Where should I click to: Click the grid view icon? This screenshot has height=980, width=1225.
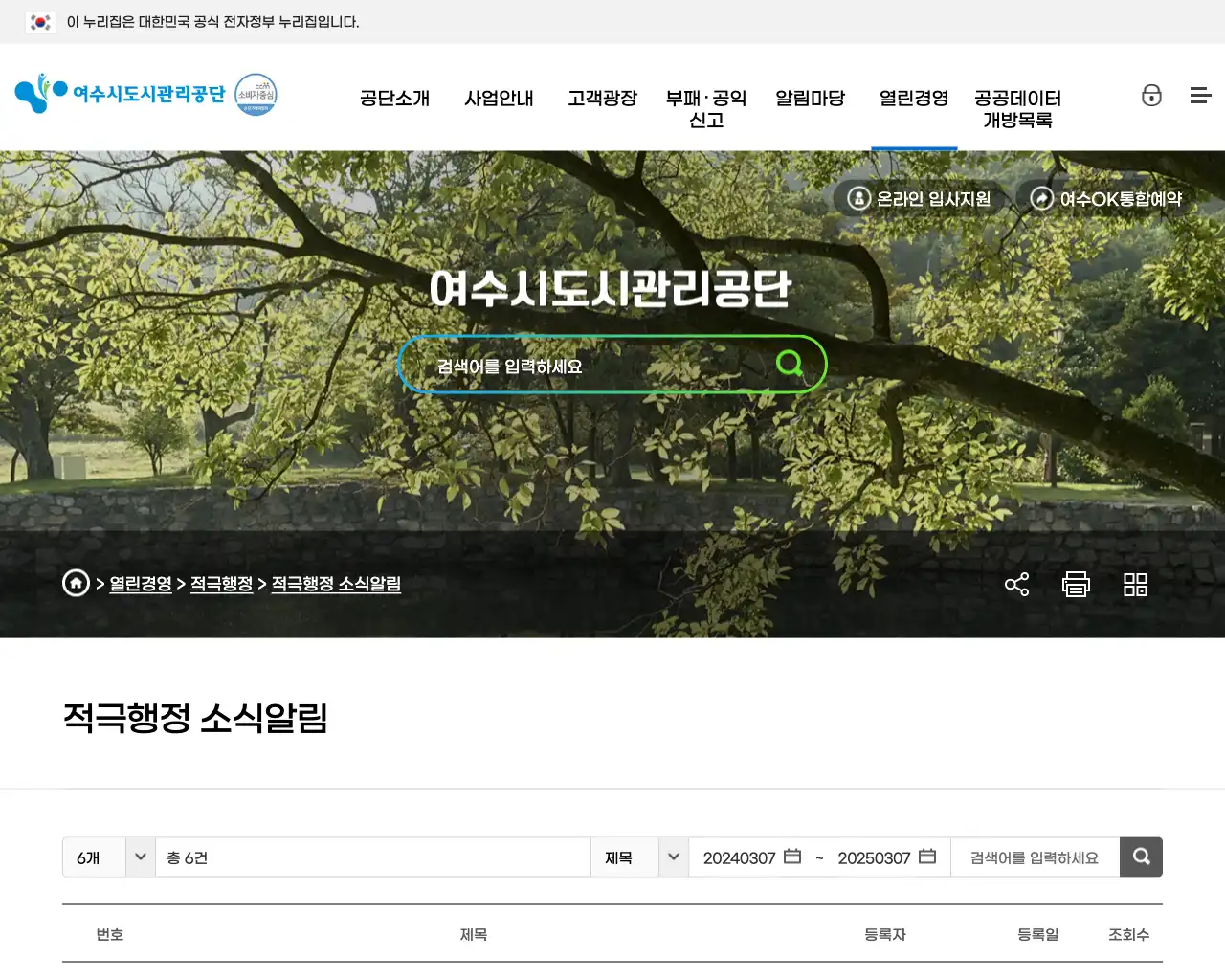point(1135,584)
